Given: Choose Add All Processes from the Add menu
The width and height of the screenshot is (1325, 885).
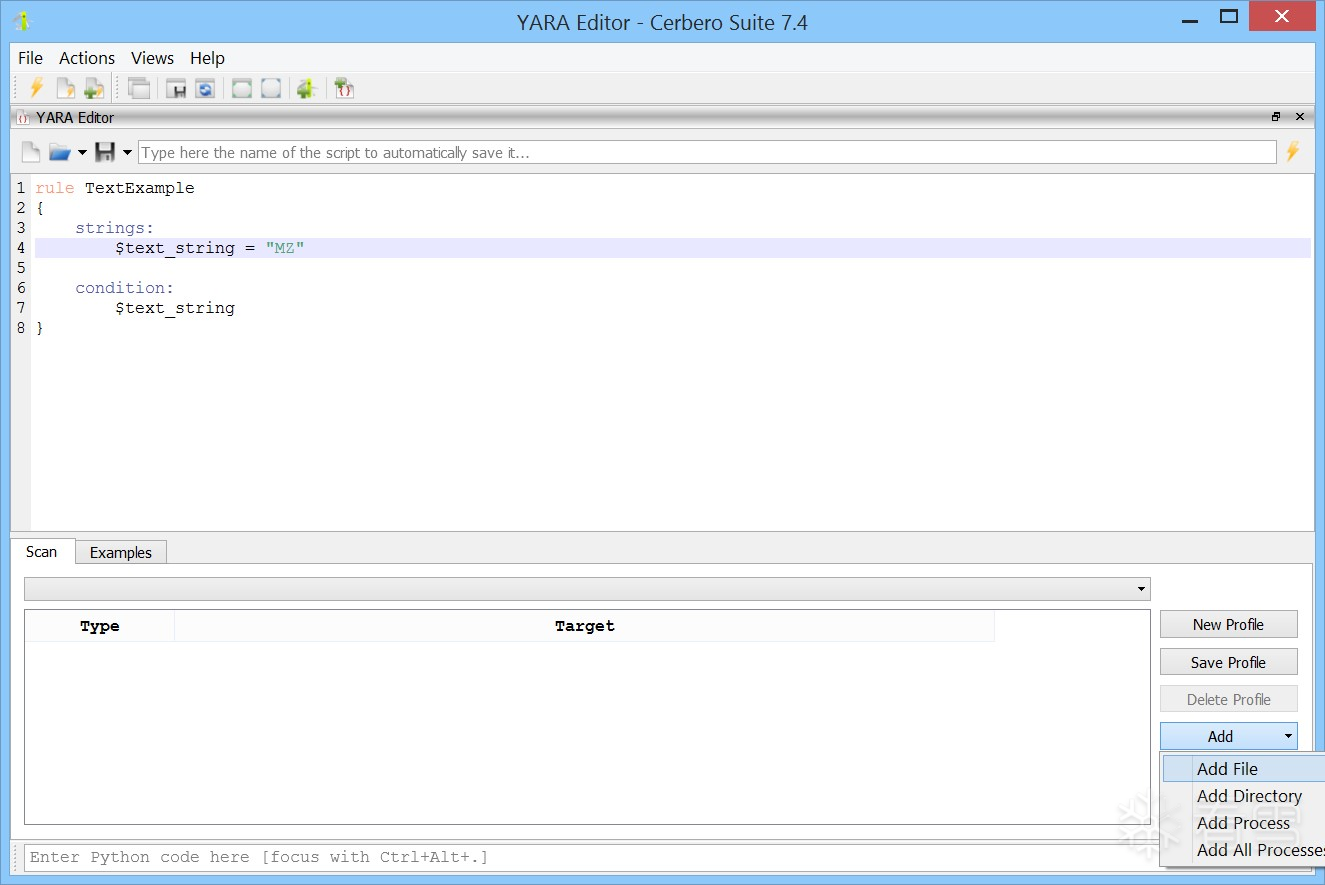Looking at the screenshot, I should (x=1244, y=850).
